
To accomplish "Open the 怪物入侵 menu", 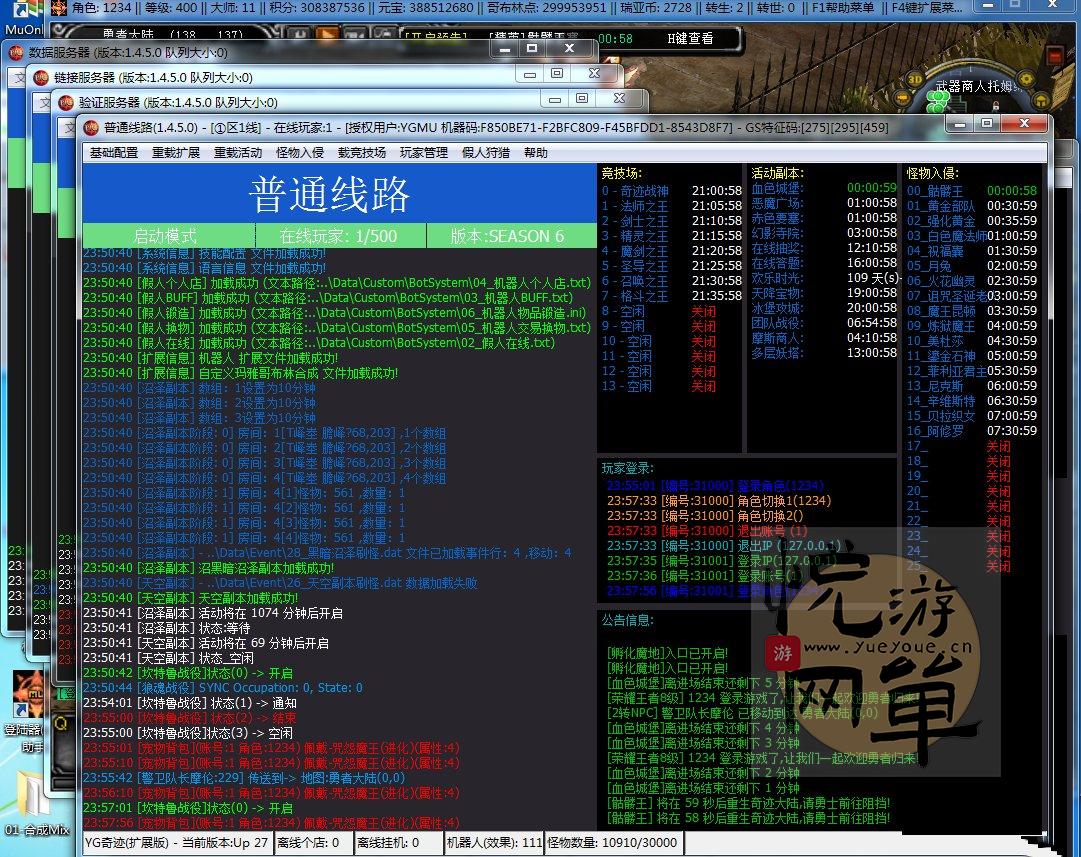I will (300, 153).
